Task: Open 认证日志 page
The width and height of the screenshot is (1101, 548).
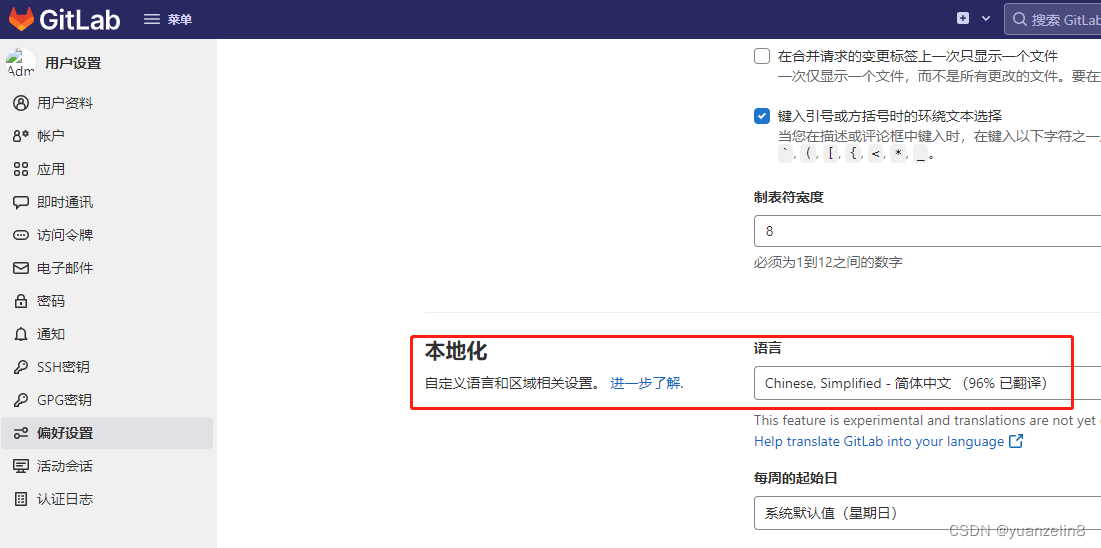Action: click(x=107, y=500)
